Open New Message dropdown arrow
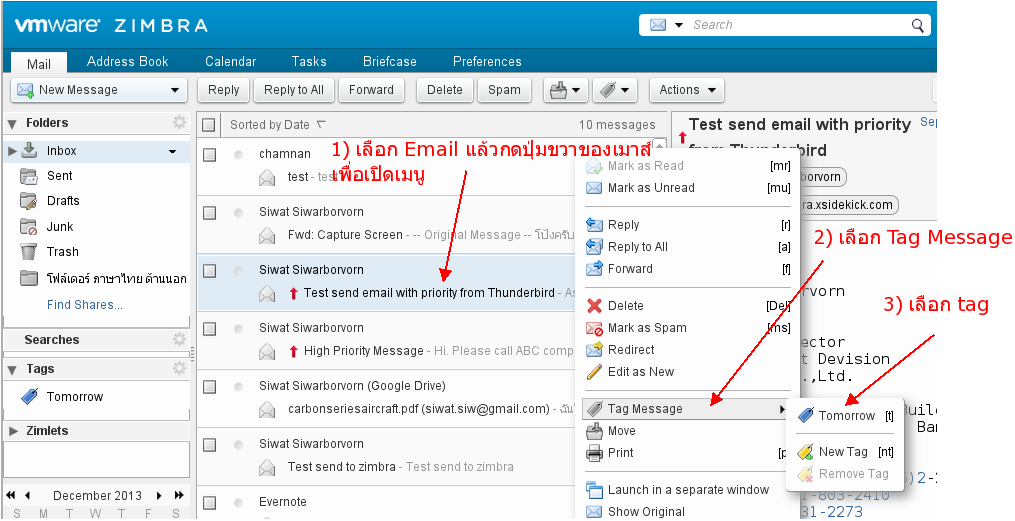 (x=175, y=91)
